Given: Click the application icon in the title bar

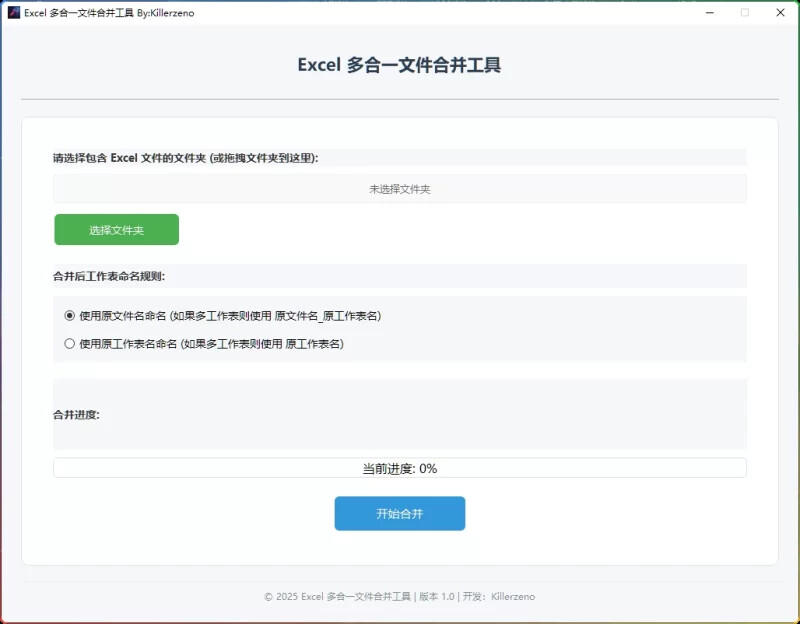Looking at the screenshot, I should [13, 13].
